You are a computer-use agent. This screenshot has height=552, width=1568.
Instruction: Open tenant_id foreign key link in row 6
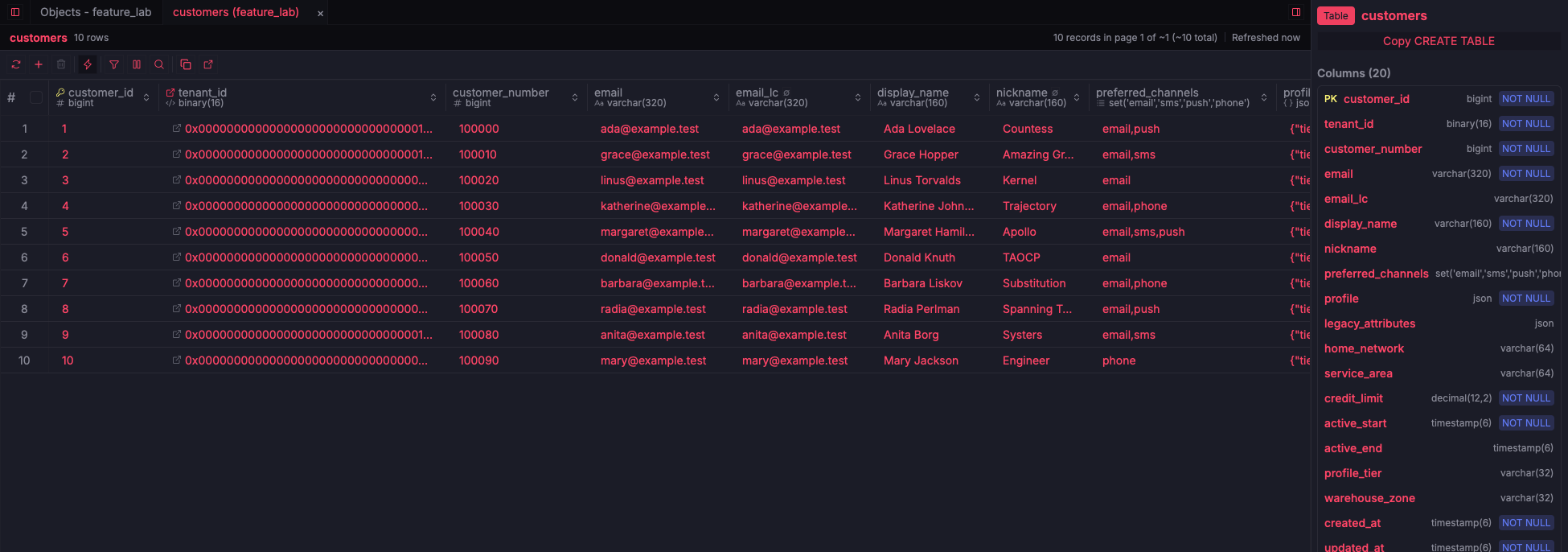pos(176,257)
